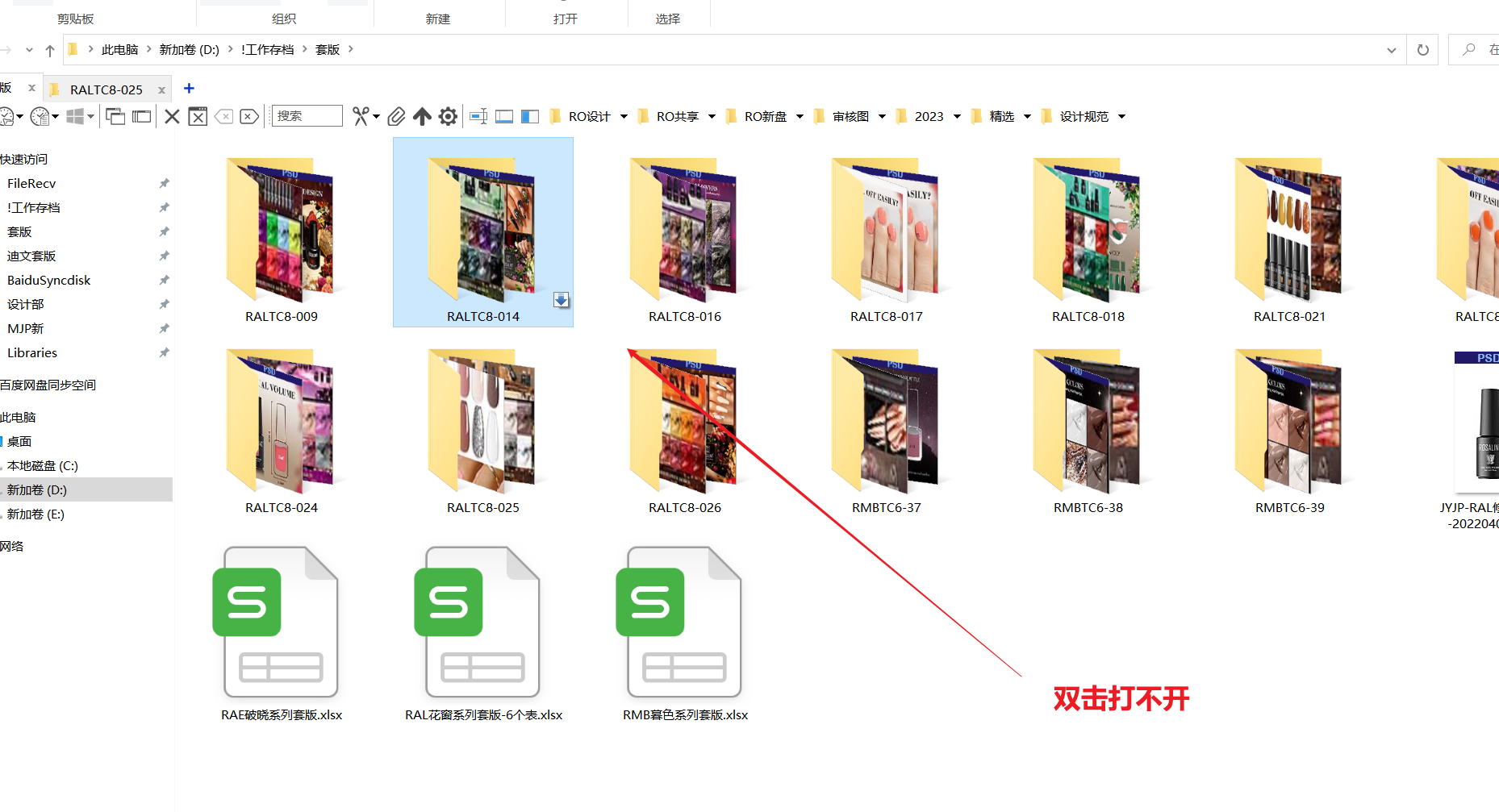Viewport: 1499px width, 812px height.
Task: Close the RALTC8-025 tab
Action: 161,90
